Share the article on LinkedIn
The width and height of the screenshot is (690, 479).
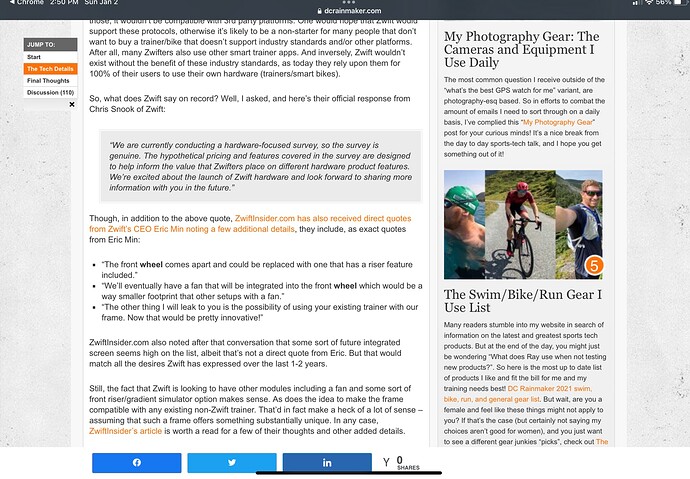tap(327, 462)
